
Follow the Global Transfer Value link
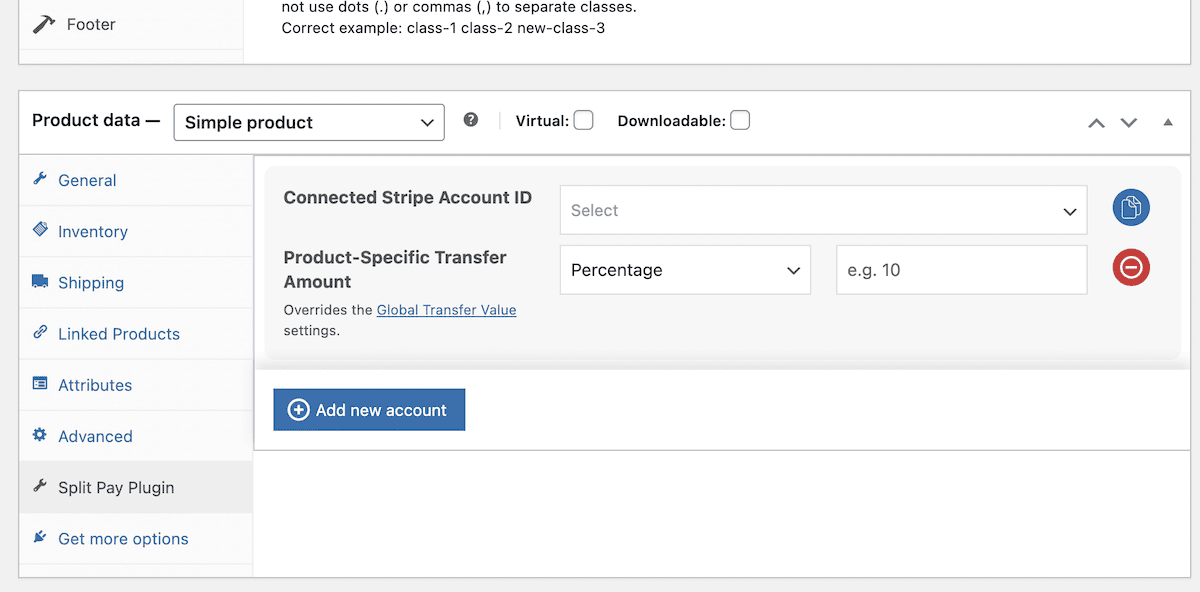pos(446,310)
